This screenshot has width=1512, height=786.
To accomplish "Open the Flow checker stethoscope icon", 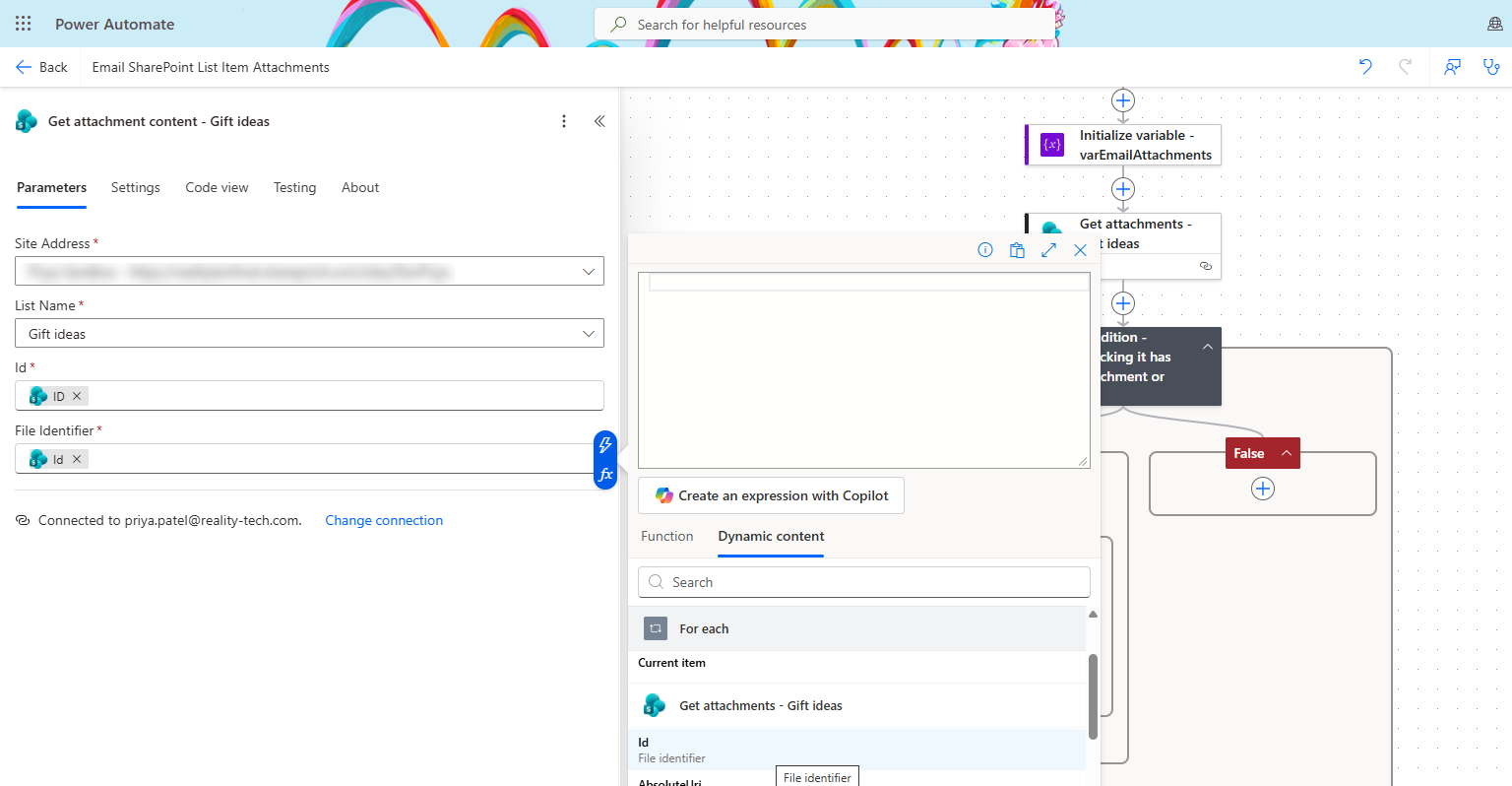I will point(1491,67).
